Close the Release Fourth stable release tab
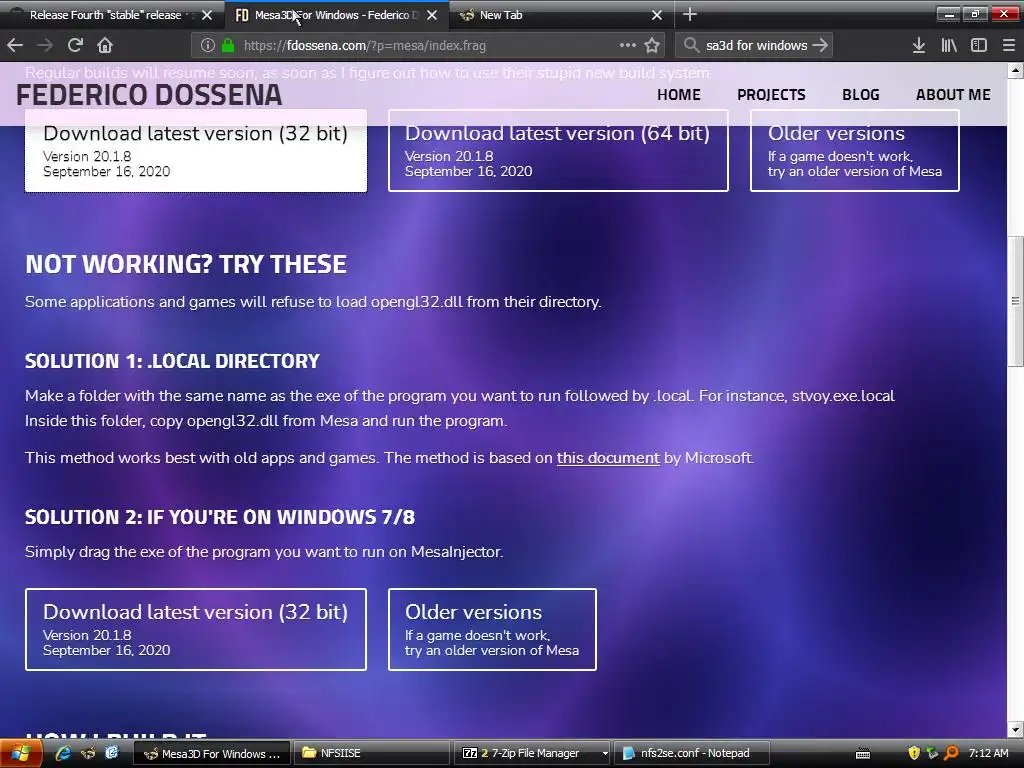This screenshot has width=1024, height=768. tap(206, 15)
